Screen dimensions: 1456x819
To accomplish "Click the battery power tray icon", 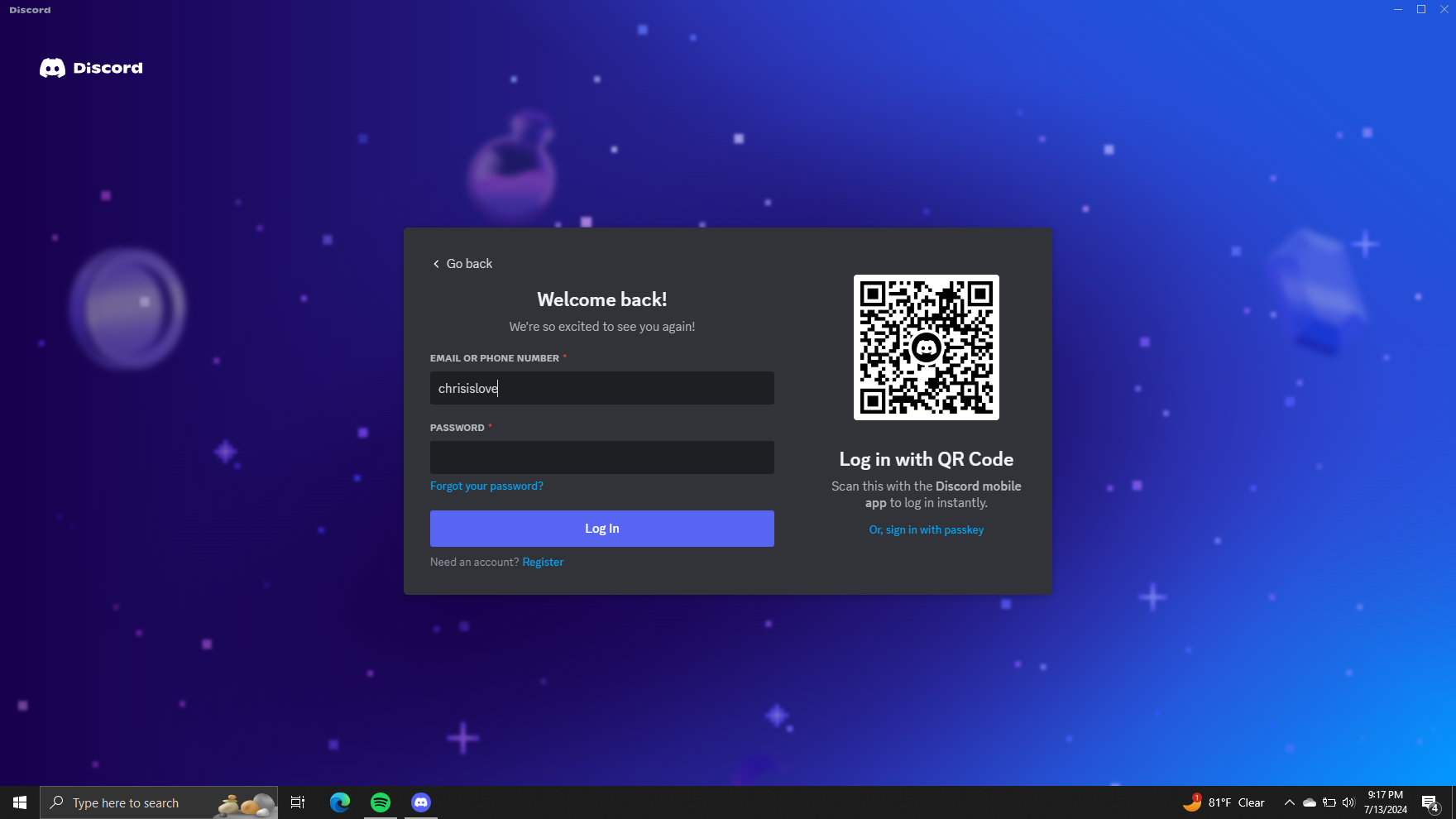I will [x=1329, y=802].
